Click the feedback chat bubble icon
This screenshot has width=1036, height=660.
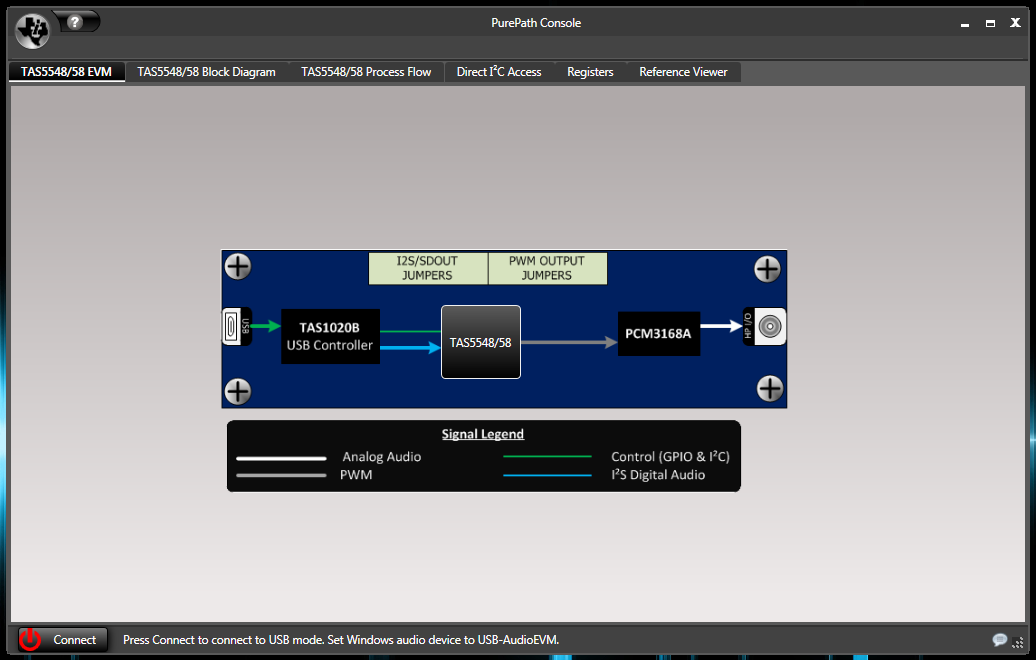[x=1000, y=639]
